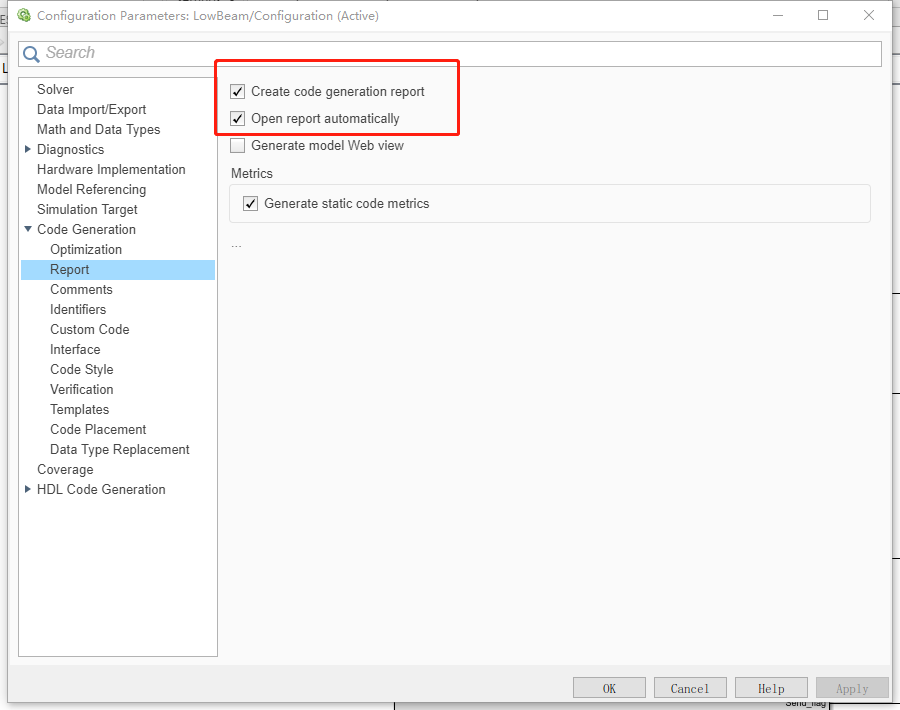Select Verification pane
This screenshot has height=710, width=900.
[x=82, y=390]
